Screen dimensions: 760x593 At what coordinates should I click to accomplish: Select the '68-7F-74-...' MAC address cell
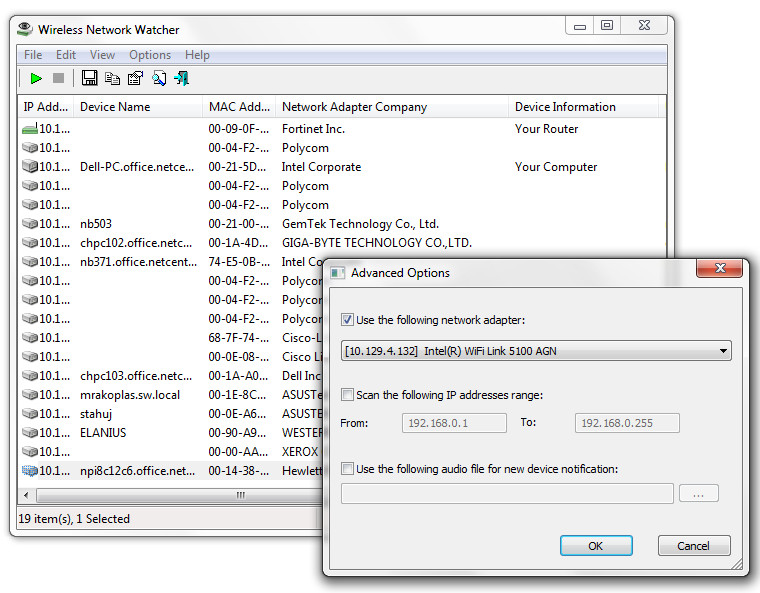[238, 338]
